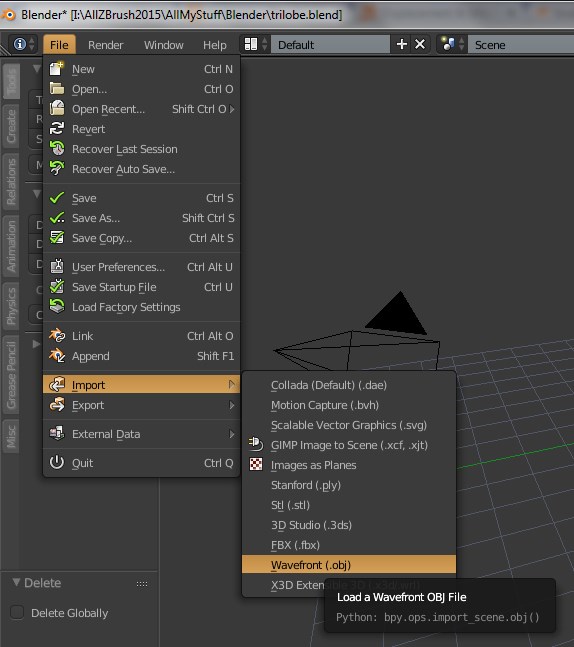The image size is (574, 647).
Task: Open the File menu
Action: (x=59, y=45)
